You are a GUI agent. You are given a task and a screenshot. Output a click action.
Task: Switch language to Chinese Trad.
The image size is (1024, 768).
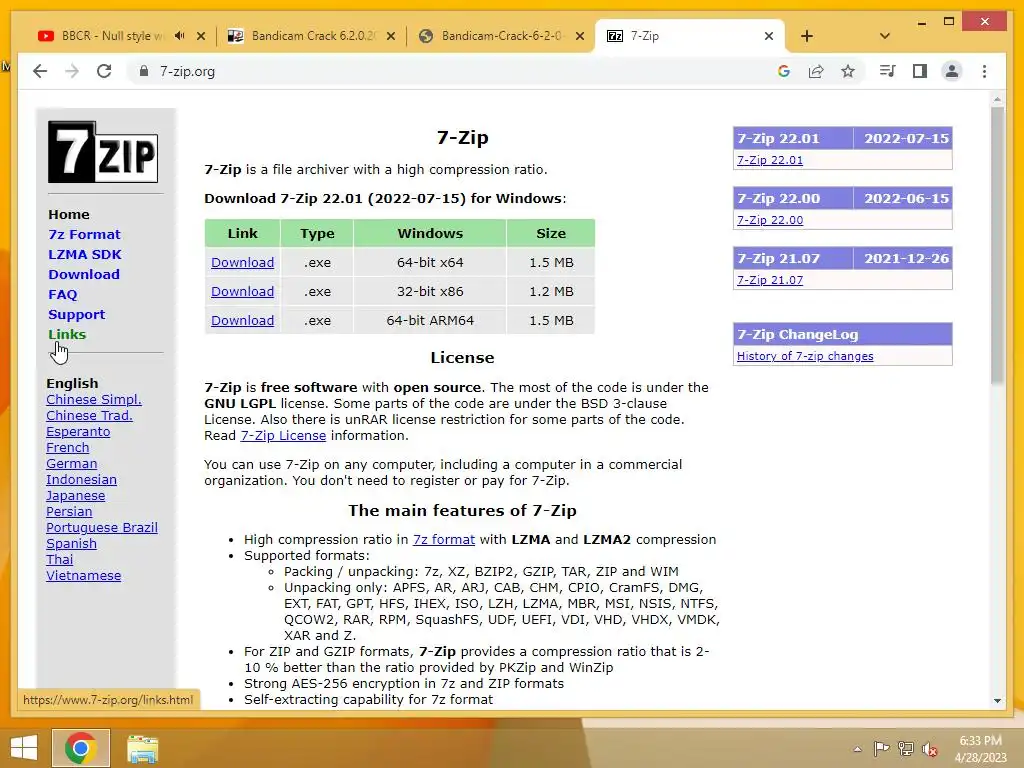coord(89,415)
